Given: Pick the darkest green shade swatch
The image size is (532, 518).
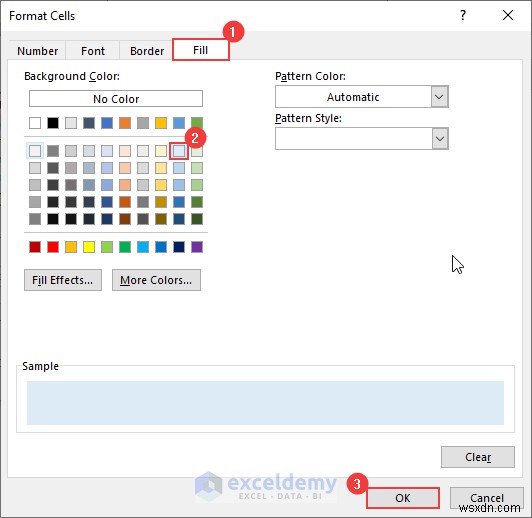Looking at the screenshot, I should click(197, 219).
